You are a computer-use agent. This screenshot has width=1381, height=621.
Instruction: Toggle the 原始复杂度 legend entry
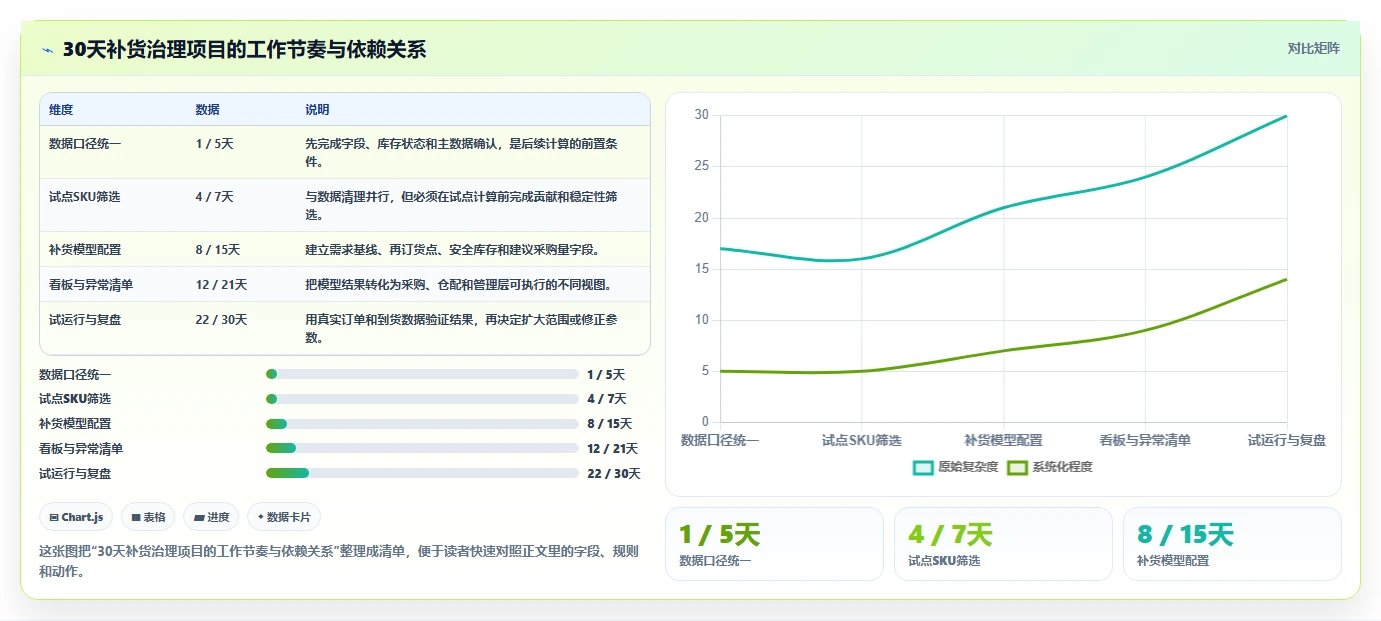pyautogui.click(x=955, y=467)
